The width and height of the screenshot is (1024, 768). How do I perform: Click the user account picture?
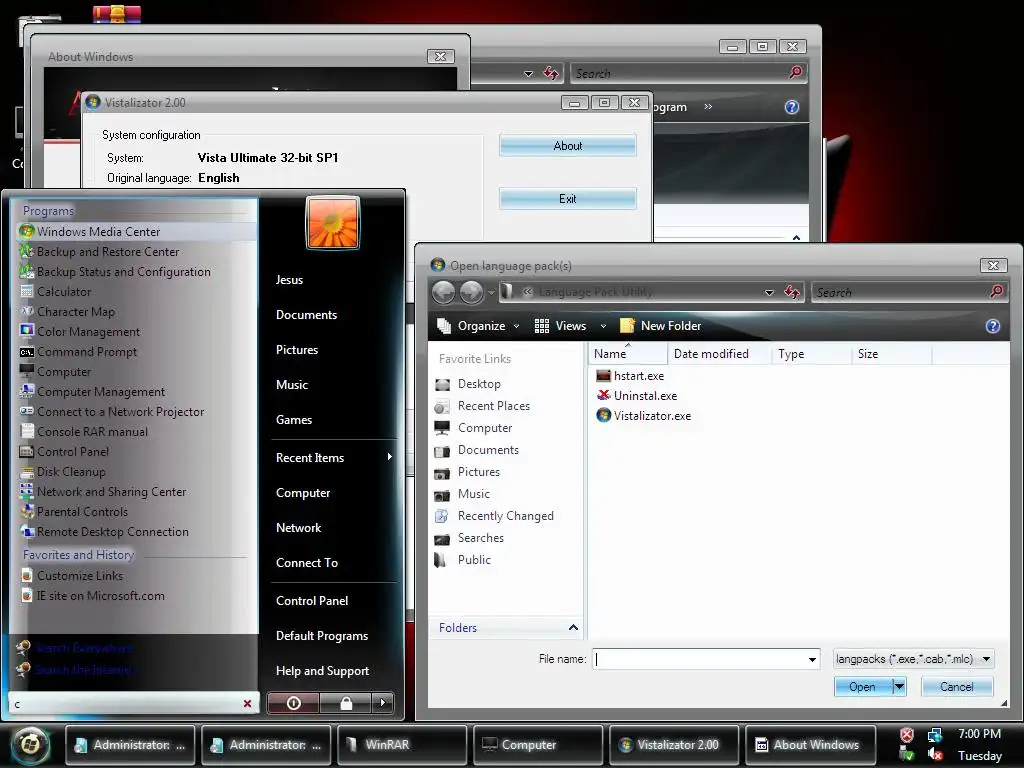point(333,223)
